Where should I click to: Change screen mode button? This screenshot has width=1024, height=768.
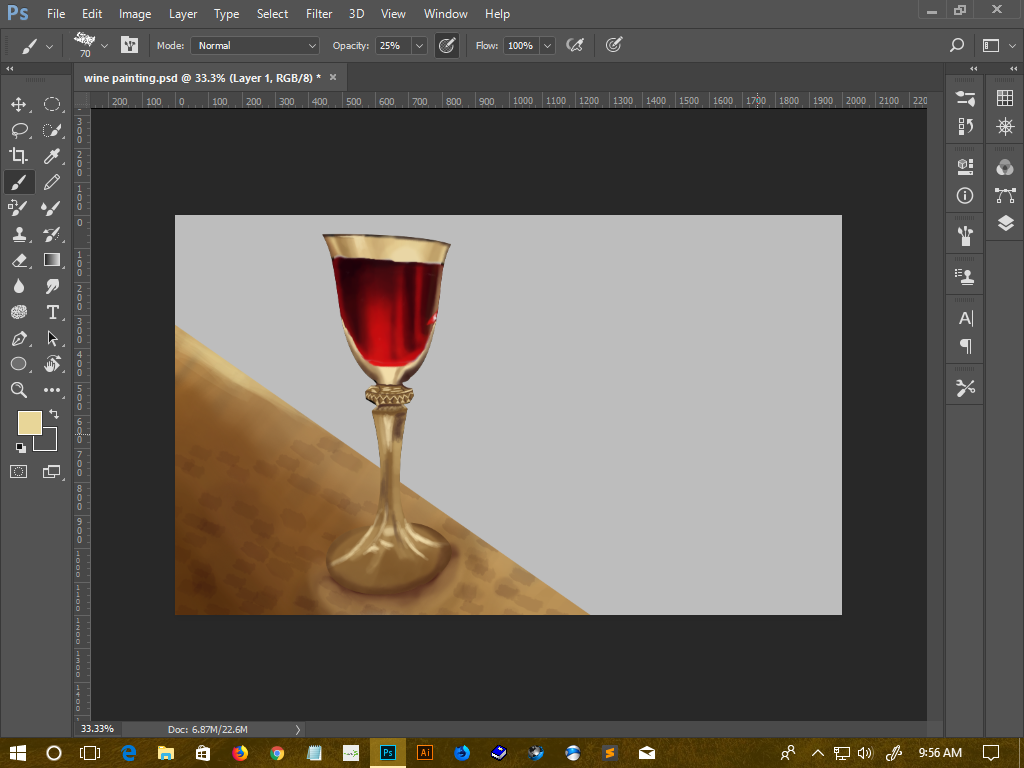pos(52,472)
